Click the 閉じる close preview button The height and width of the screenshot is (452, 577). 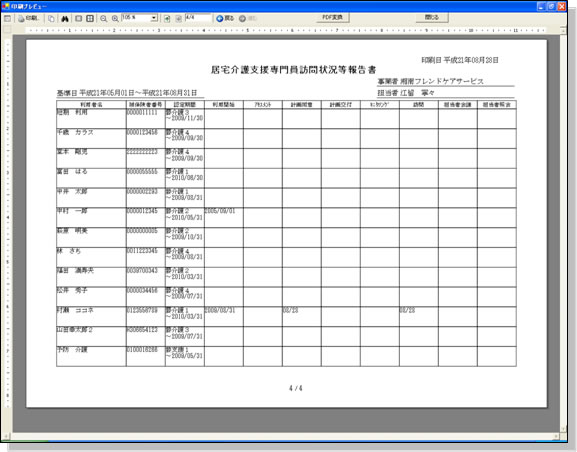(432, 17)
